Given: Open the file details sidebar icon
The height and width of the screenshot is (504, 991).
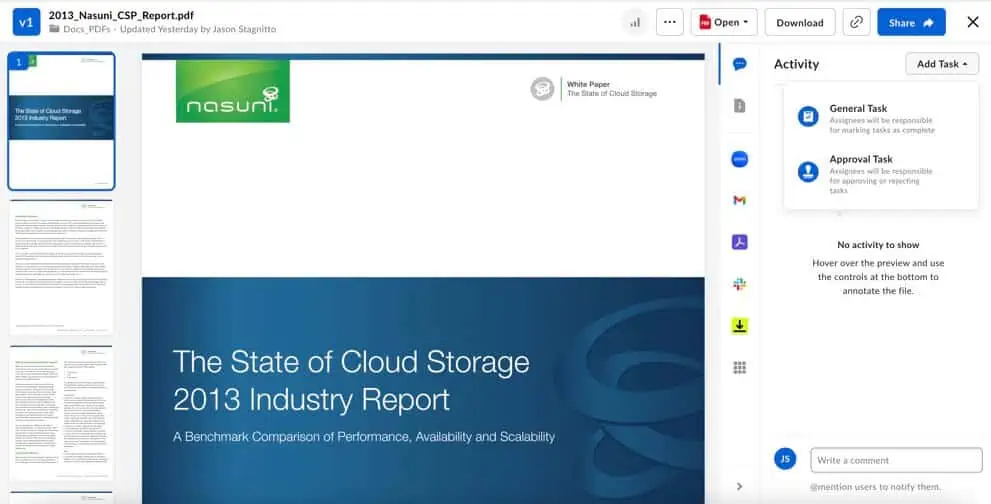Looking at the screenshot, I should (740, 105).
